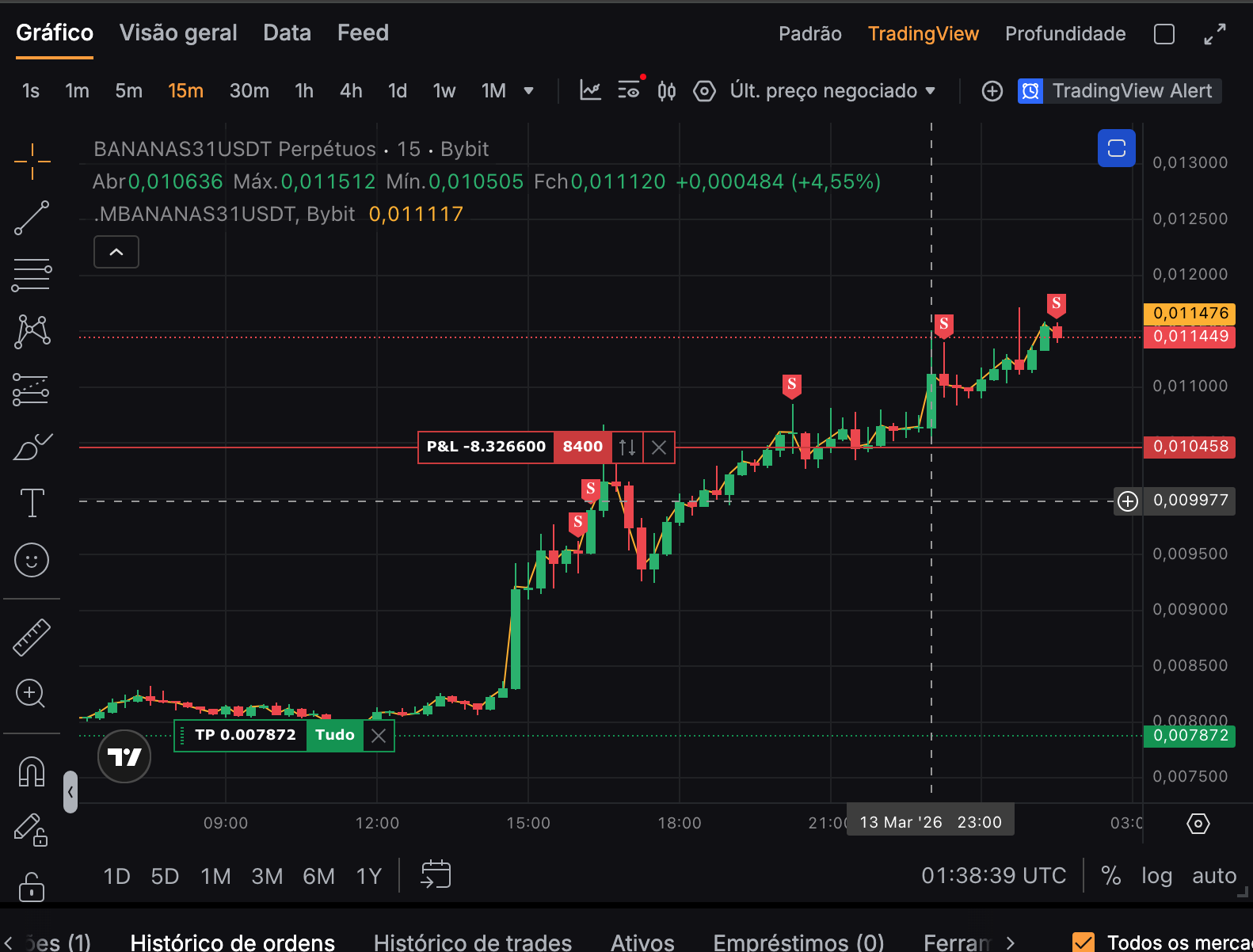The width and height of the screenshot is (1253, 952).
Task: Toggle log scale on price axis
Action: (x=1156, y=876)
